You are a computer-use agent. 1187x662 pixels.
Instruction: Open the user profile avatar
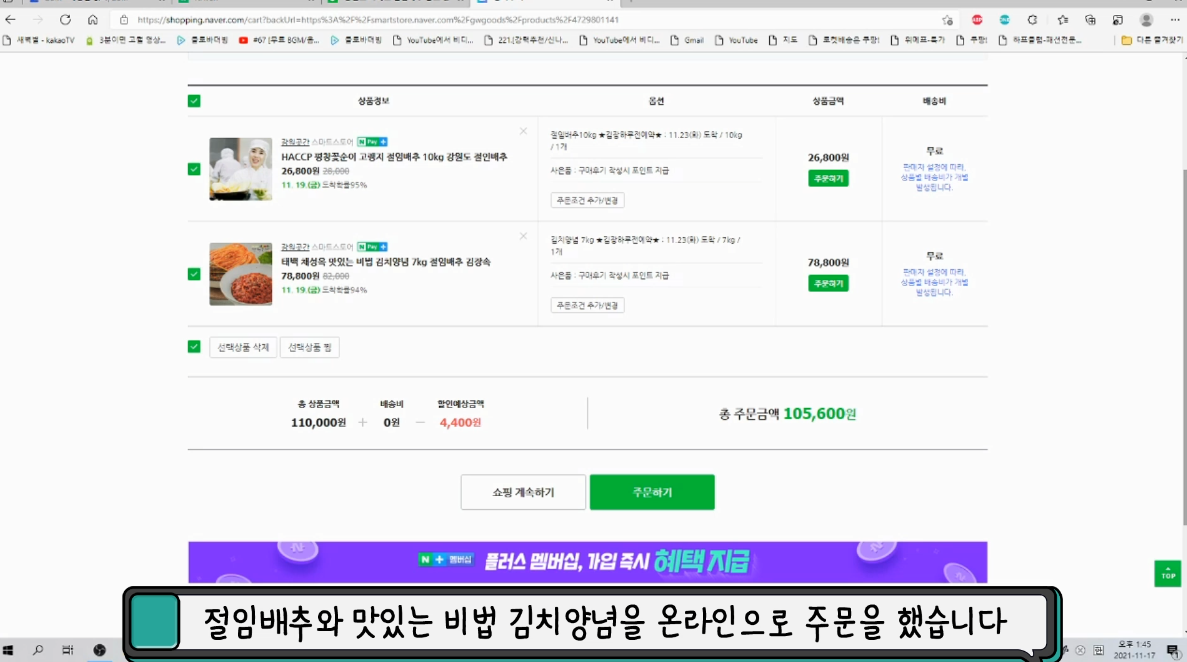[x=1146, y=20]
